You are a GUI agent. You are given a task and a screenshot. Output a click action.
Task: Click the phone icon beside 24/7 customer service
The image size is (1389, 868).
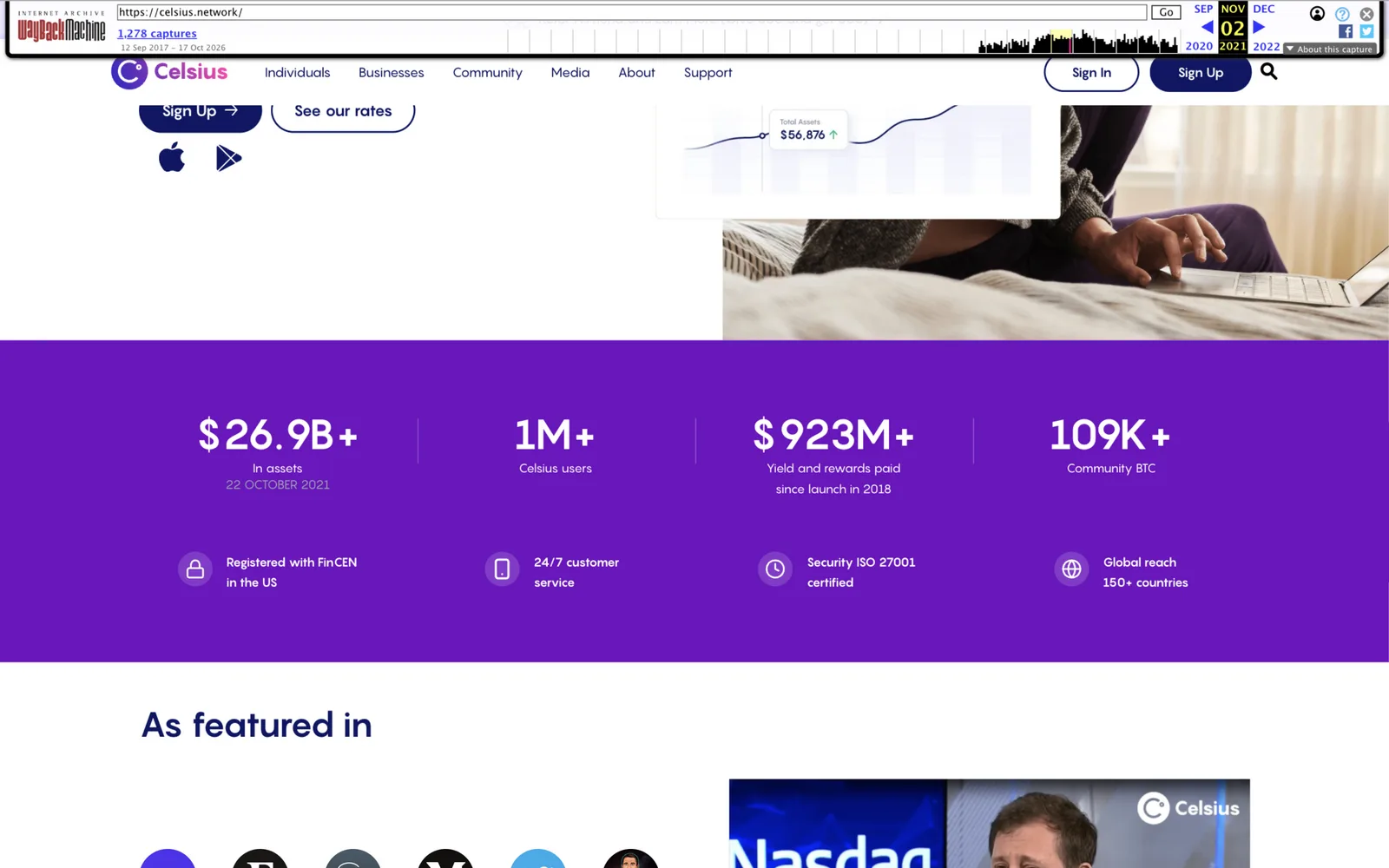(502, 569)
